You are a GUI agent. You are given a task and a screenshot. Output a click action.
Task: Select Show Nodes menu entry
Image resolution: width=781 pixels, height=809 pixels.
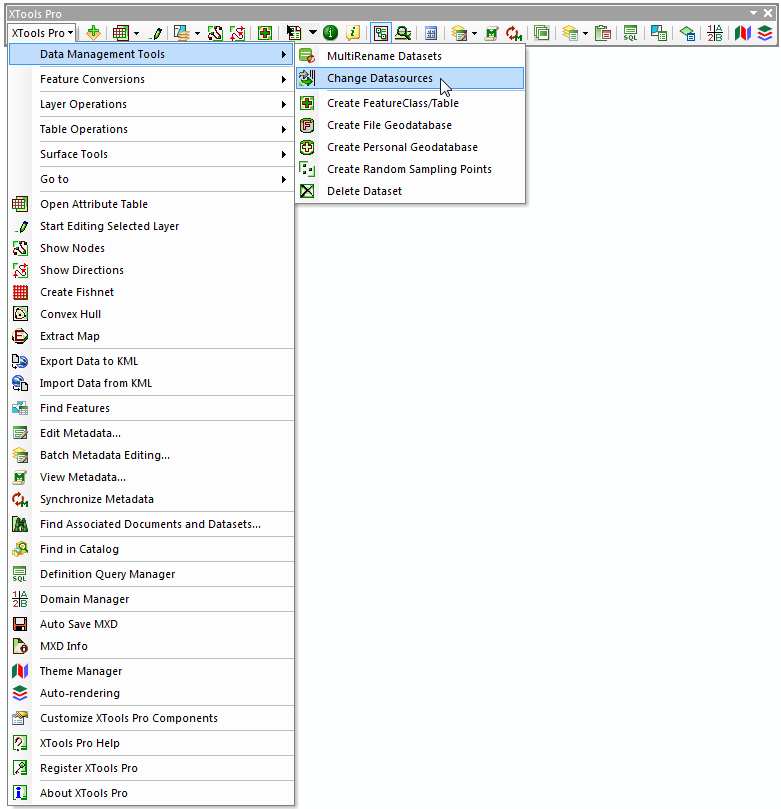(x=151, y=248)
